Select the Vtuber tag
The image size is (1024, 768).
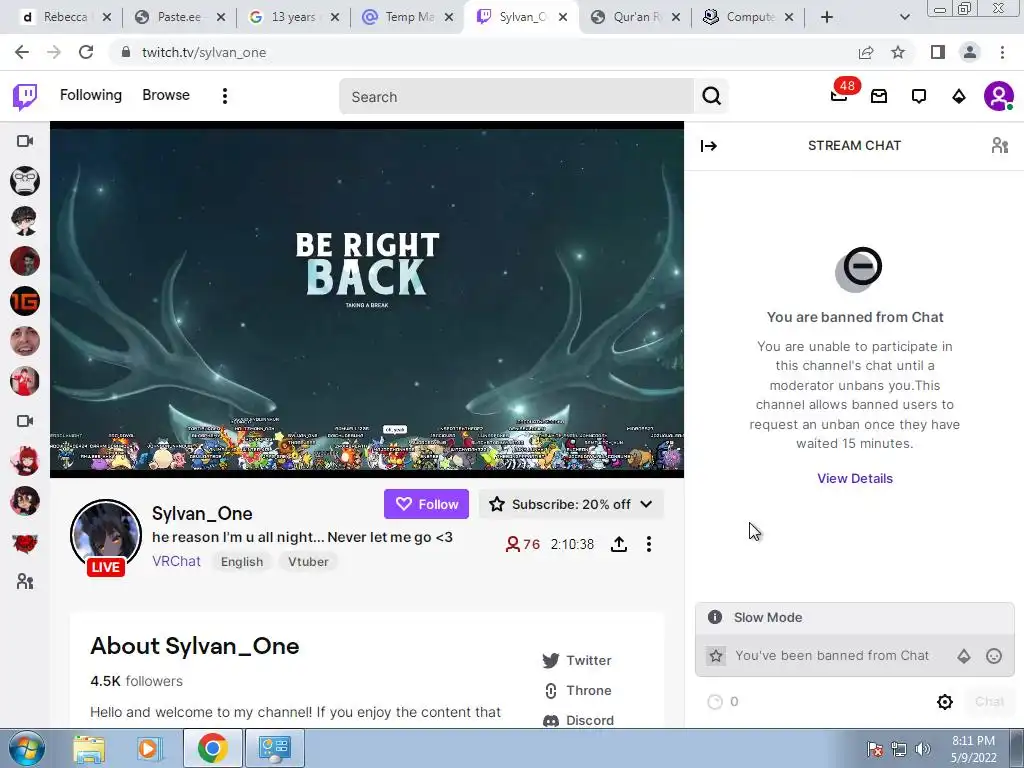(x=308, y=562)
